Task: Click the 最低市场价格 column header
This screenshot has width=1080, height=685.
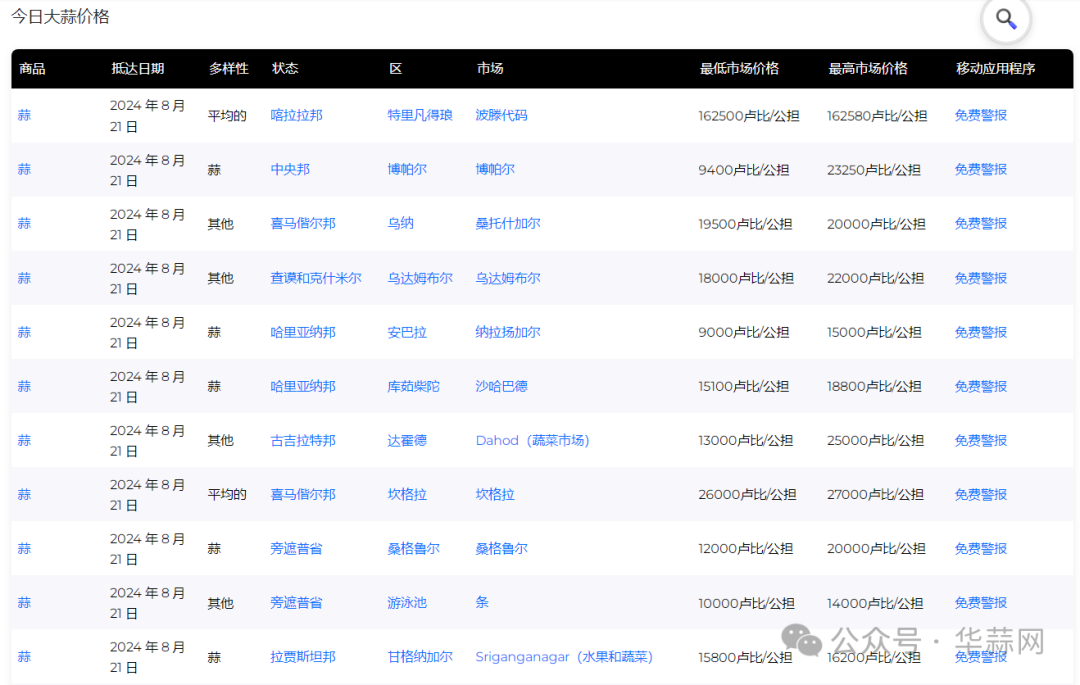Action: tap(739, 69)
